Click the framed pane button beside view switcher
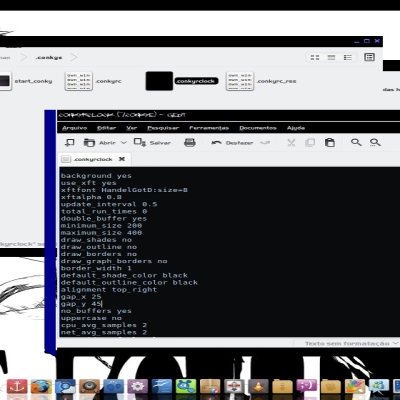Image resolution: width=400 pixels, height=400 pixels. pos(369,57)
